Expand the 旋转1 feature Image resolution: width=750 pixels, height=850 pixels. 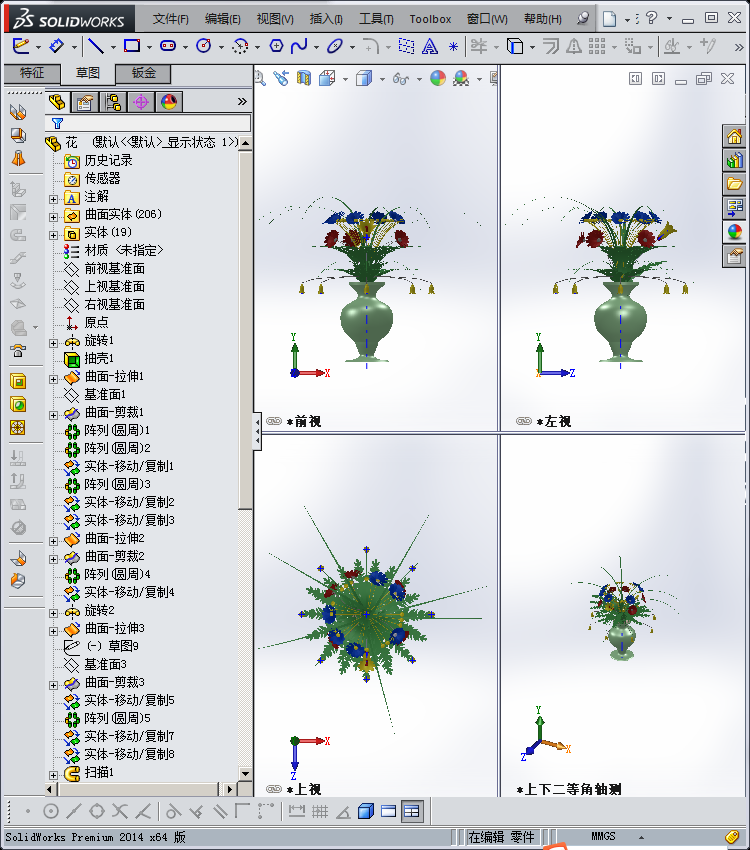[x=53, y=343]
